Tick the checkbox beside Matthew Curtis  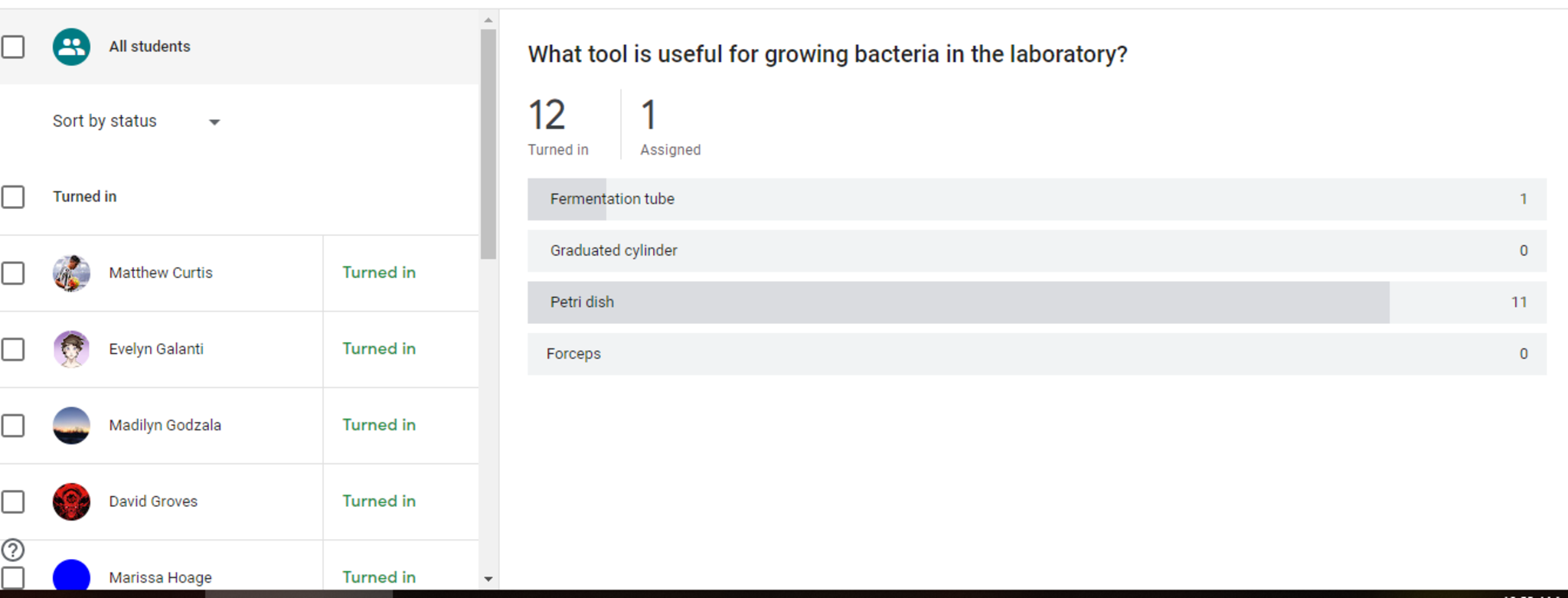pyautogui.click(x=13, y=273)
